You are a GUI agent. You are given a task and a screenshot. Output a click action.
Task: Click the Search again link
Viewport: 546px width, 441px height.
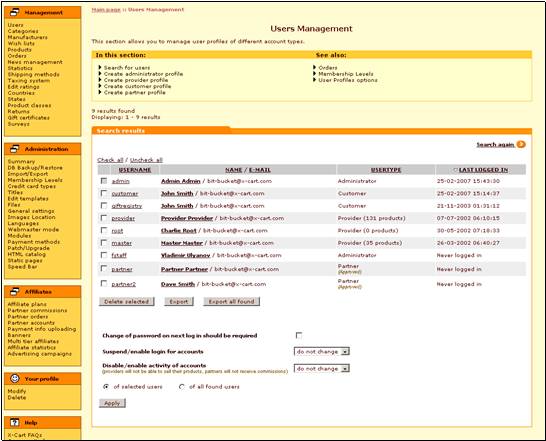tap(495, 144)
